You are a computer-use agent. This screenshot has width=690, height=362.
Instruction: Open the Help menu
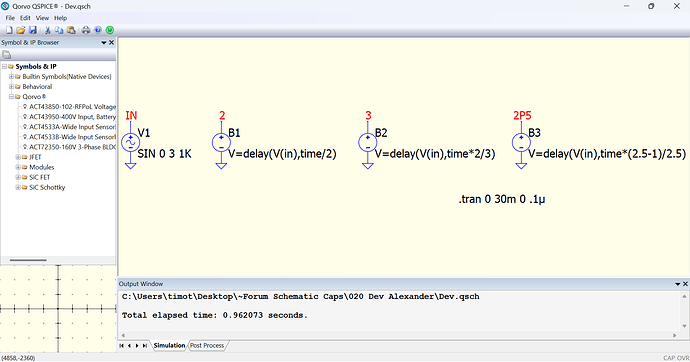[60, 18]
